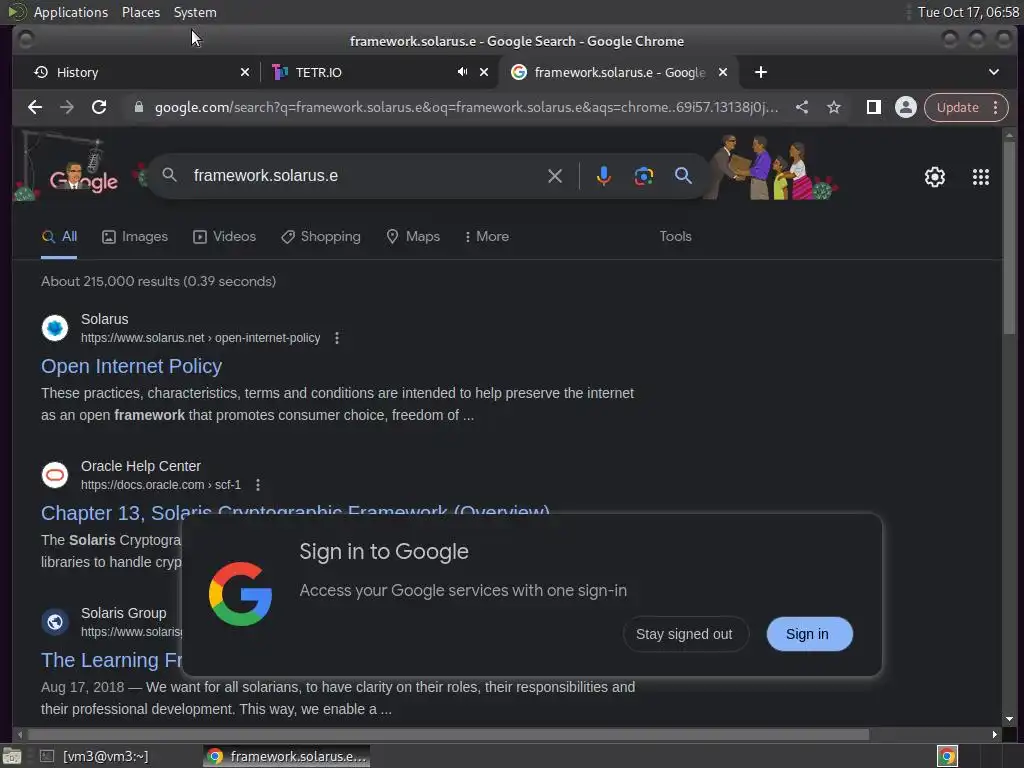Click the Sign in button
The width and height of the screenshot is (1024, 768).
coord(808,634)
